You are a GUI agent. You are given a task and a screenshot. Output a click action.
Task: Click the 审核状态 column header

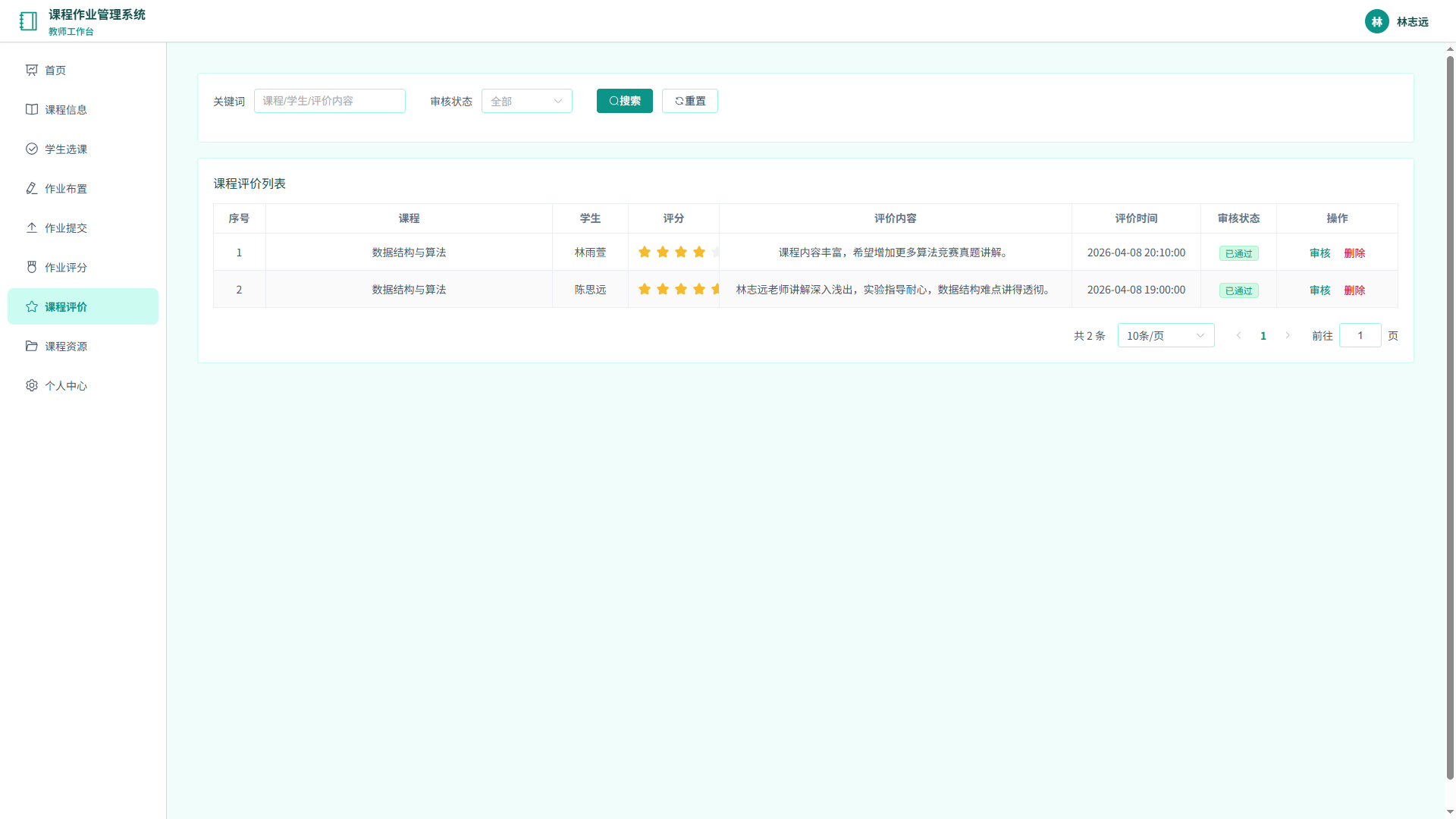click(x=1239, y=218)
